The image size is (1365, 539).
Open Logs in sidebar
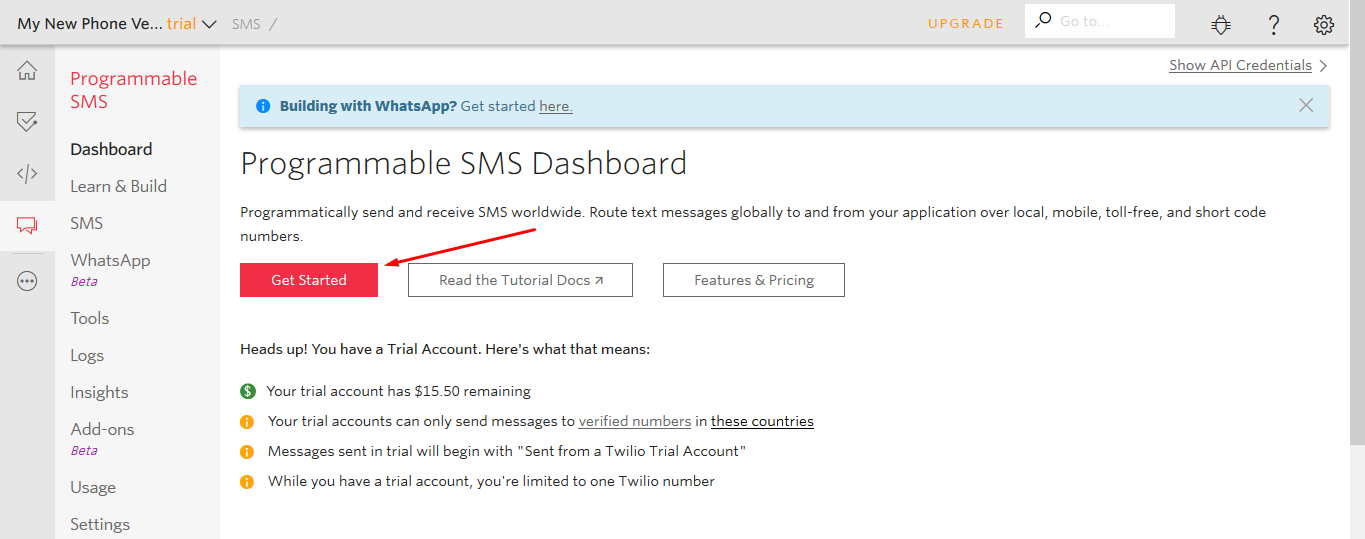coord(87,355)
